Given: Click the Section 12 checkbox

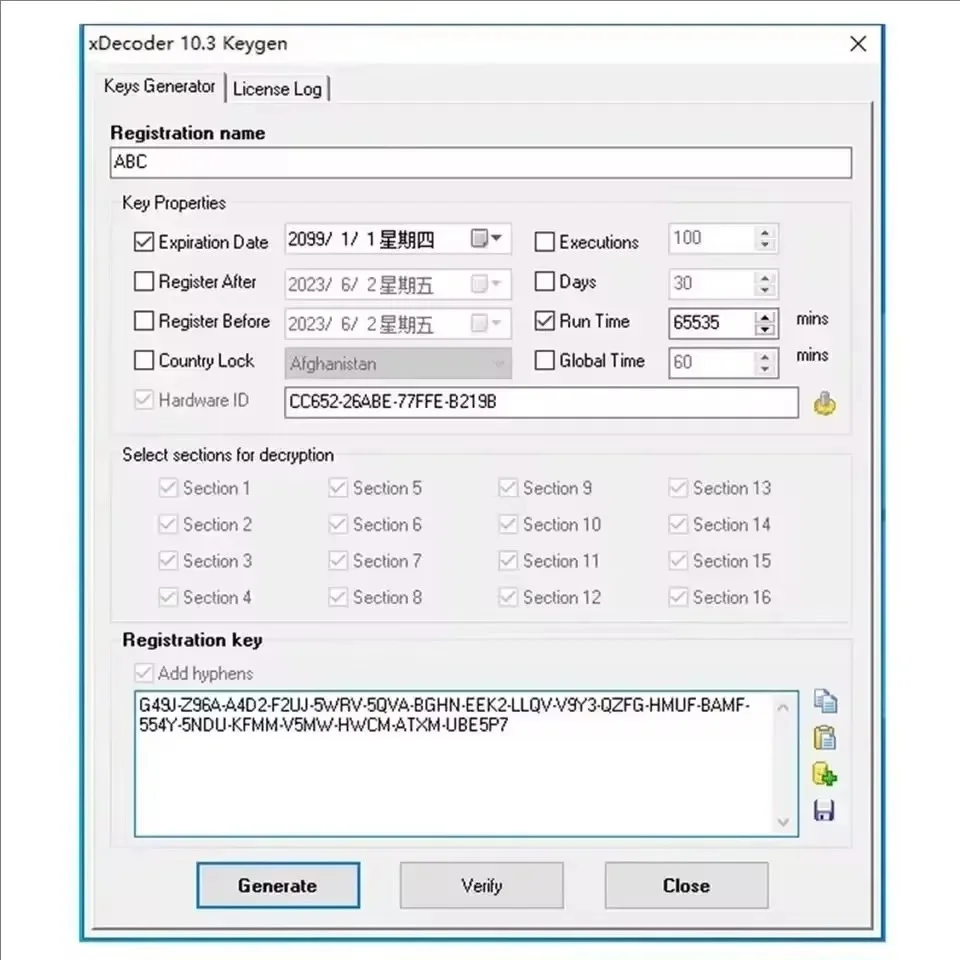Looking at the screenshot, I should click(x=508, y=597).
